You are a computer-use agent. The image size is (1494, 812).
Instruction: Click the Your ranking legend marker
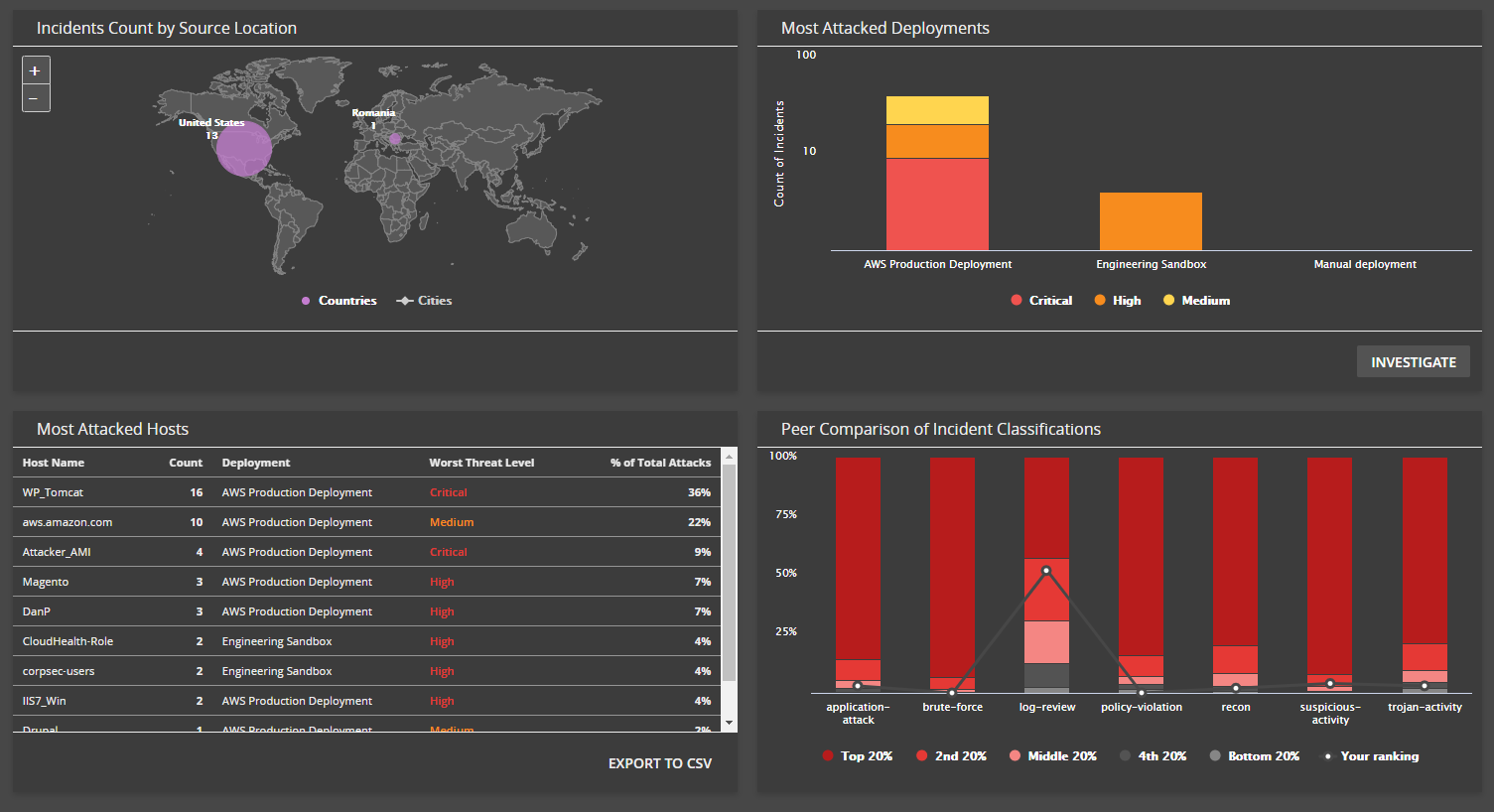[1330, 755]
